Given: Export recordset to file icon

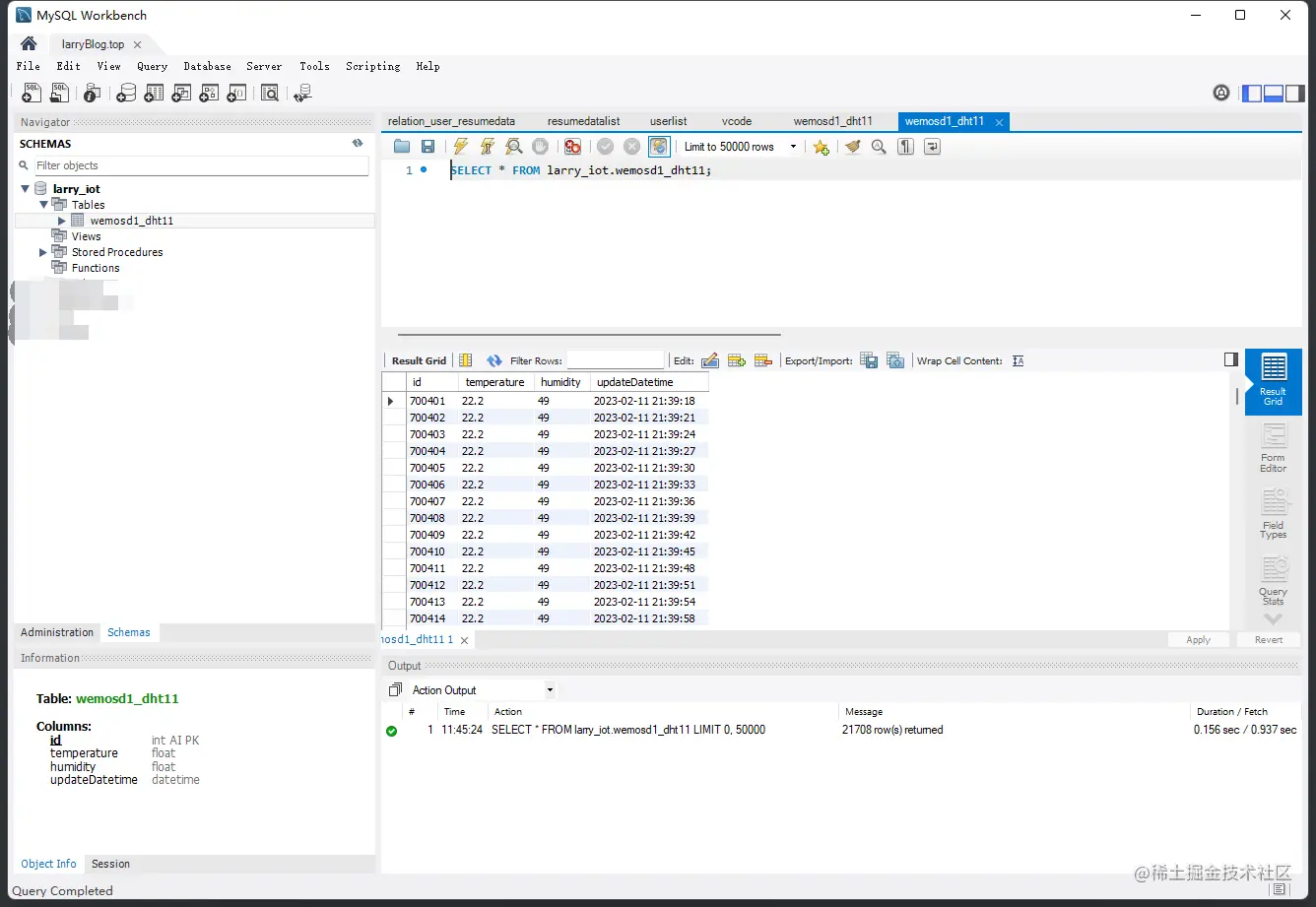Looking at the screenshot, I should pyautogui.click(x=869, y=360).
